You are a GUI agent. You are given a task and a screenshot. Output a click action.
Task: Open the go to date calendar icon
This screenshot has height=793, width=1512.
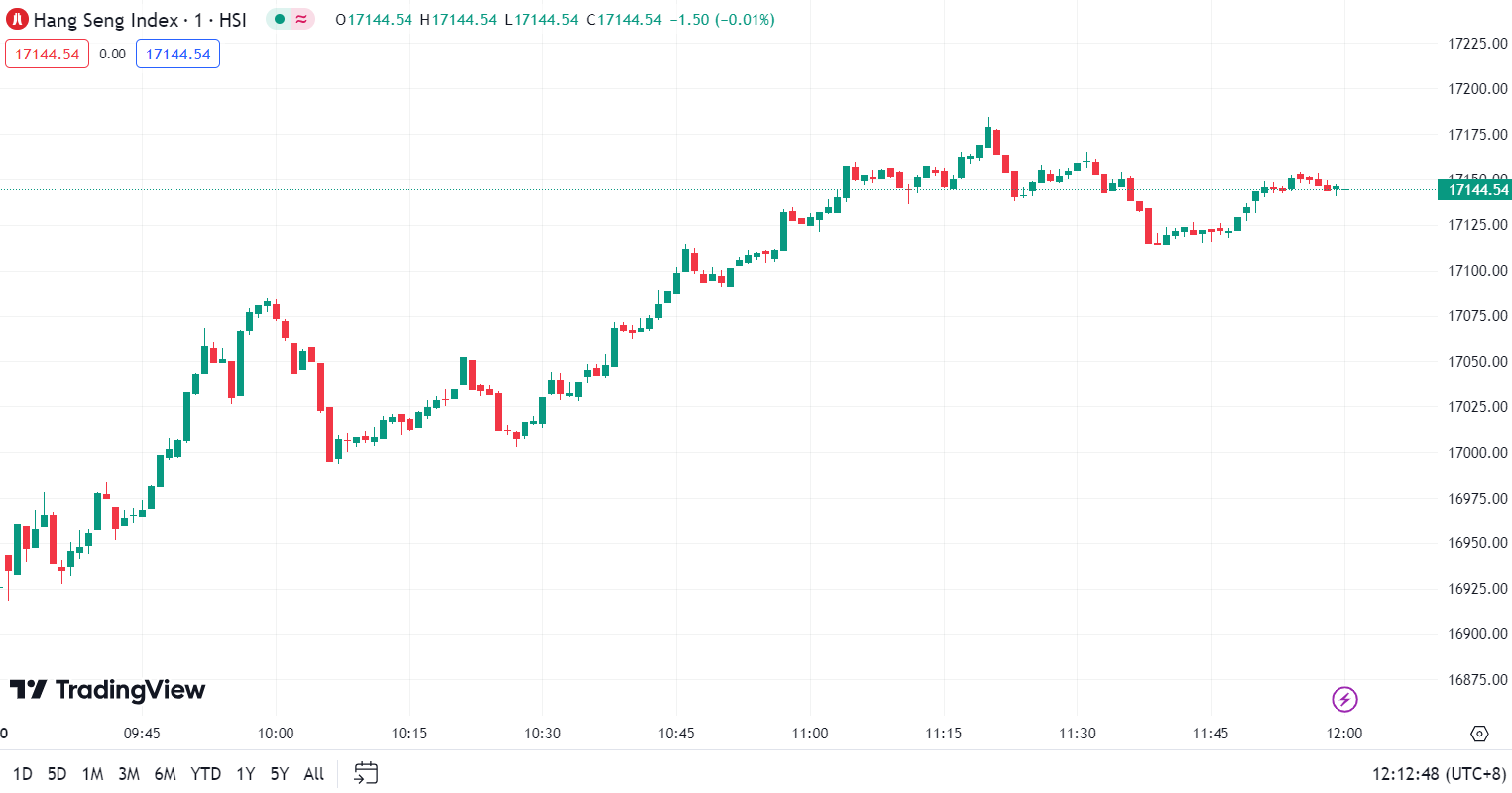tap(366, 773)
